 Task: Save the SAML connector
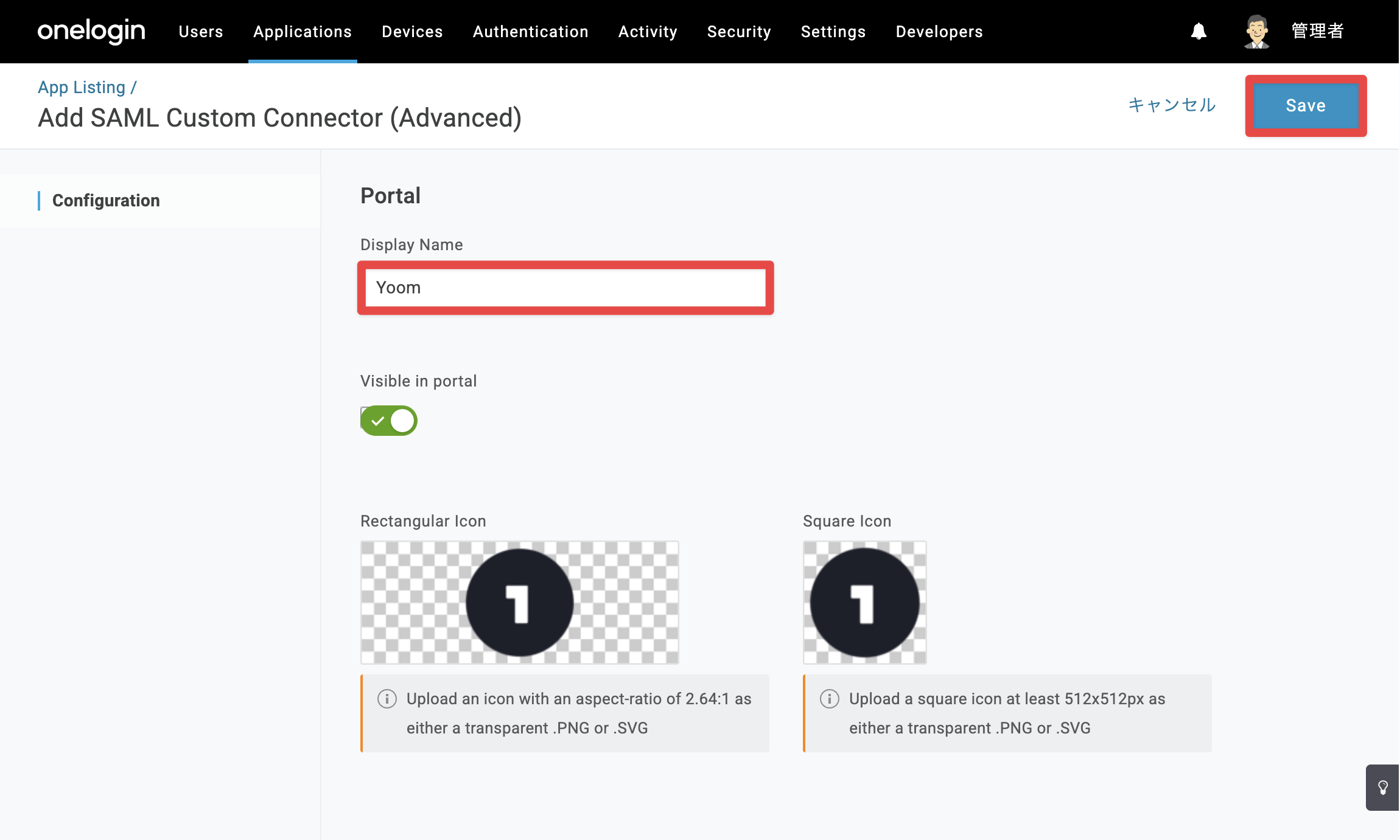[1306, 106]
